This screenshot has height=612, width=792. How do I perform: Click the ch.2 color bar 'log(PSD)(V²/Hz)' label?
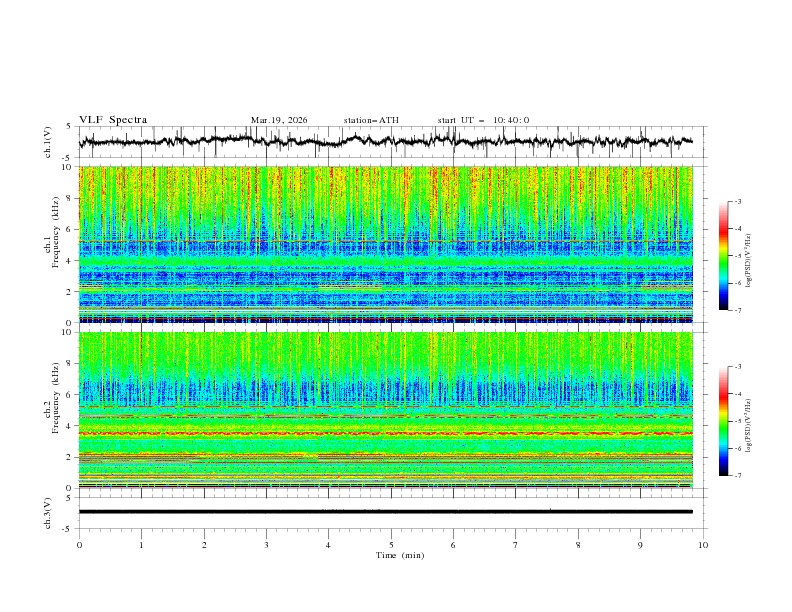748,426
